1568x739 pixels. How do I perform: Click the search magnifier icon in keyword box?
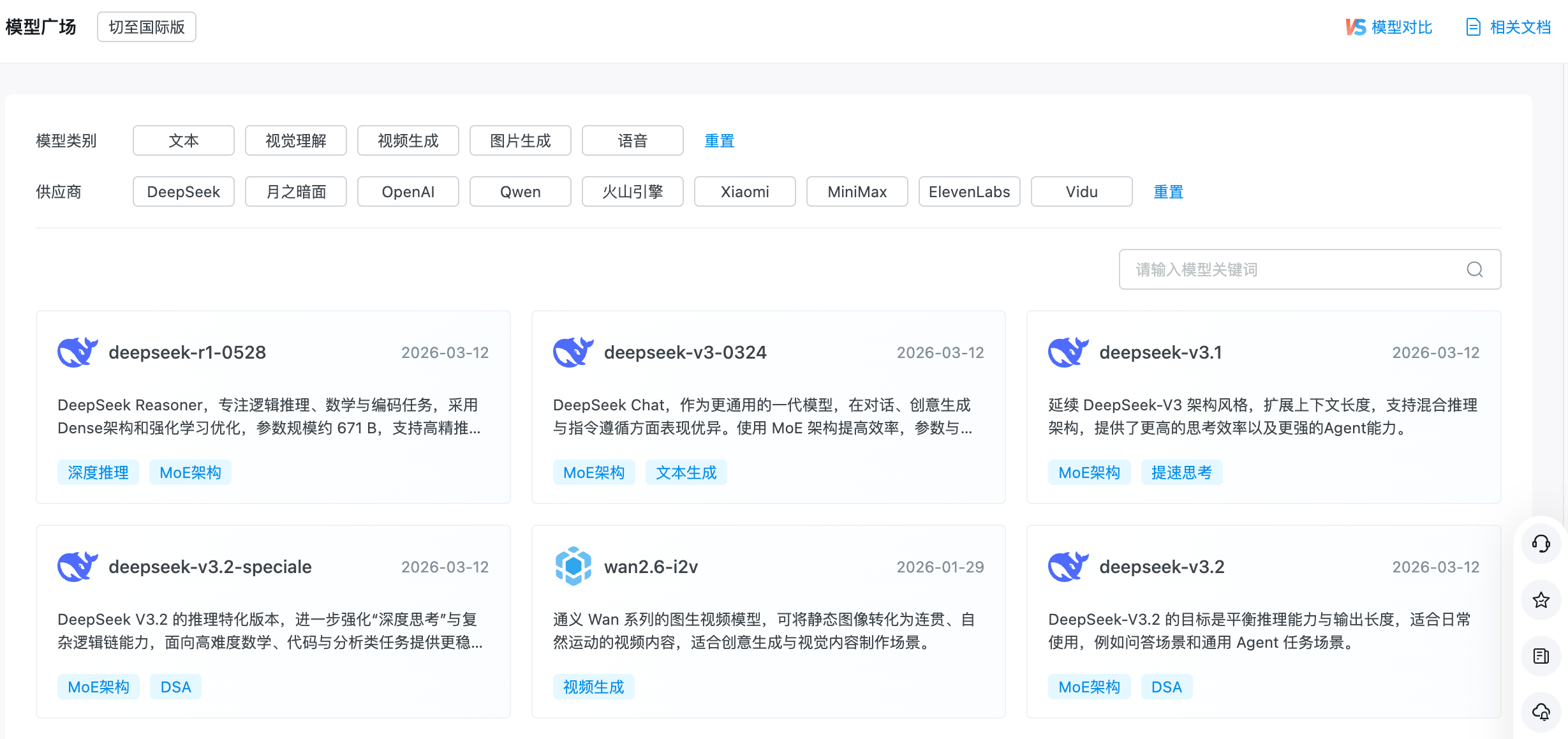(x=1474, y=269)
